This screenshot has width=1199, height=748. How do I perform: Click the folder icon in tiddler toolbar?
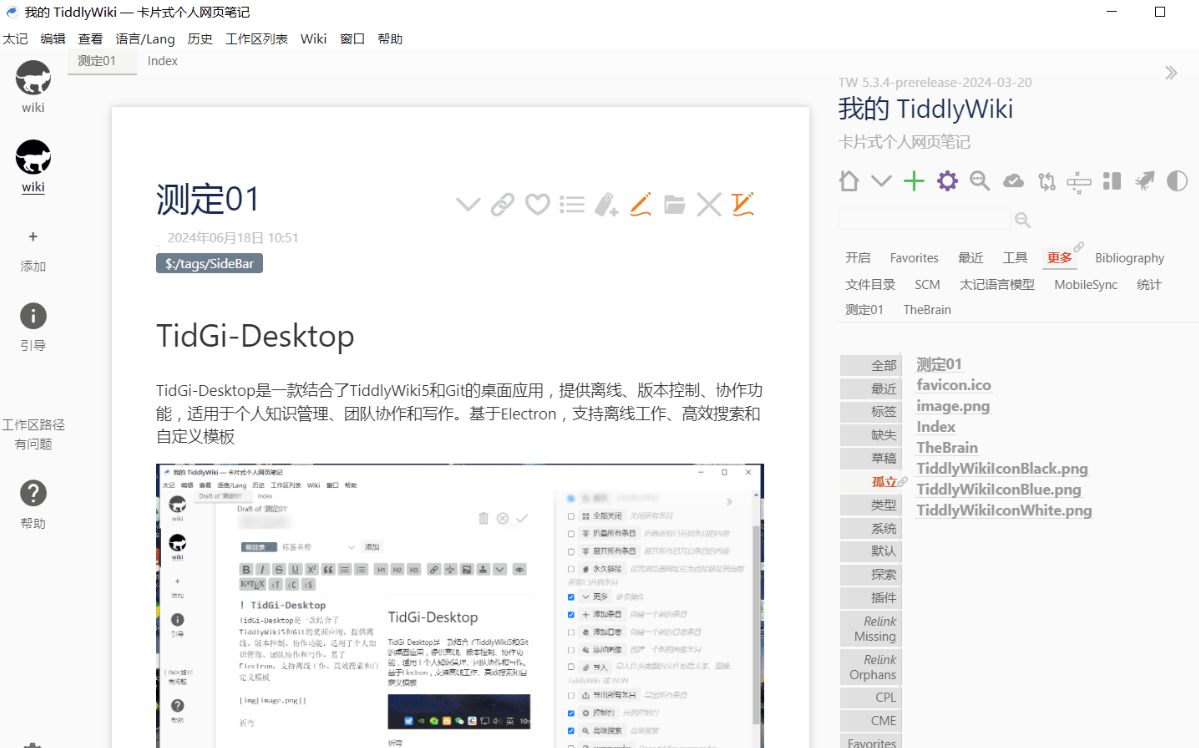674,204
